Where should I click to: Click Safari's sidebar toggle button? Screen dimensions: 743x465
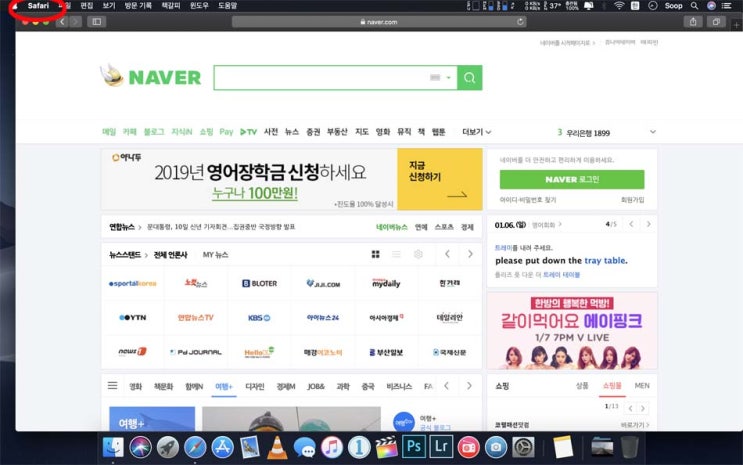97,22
